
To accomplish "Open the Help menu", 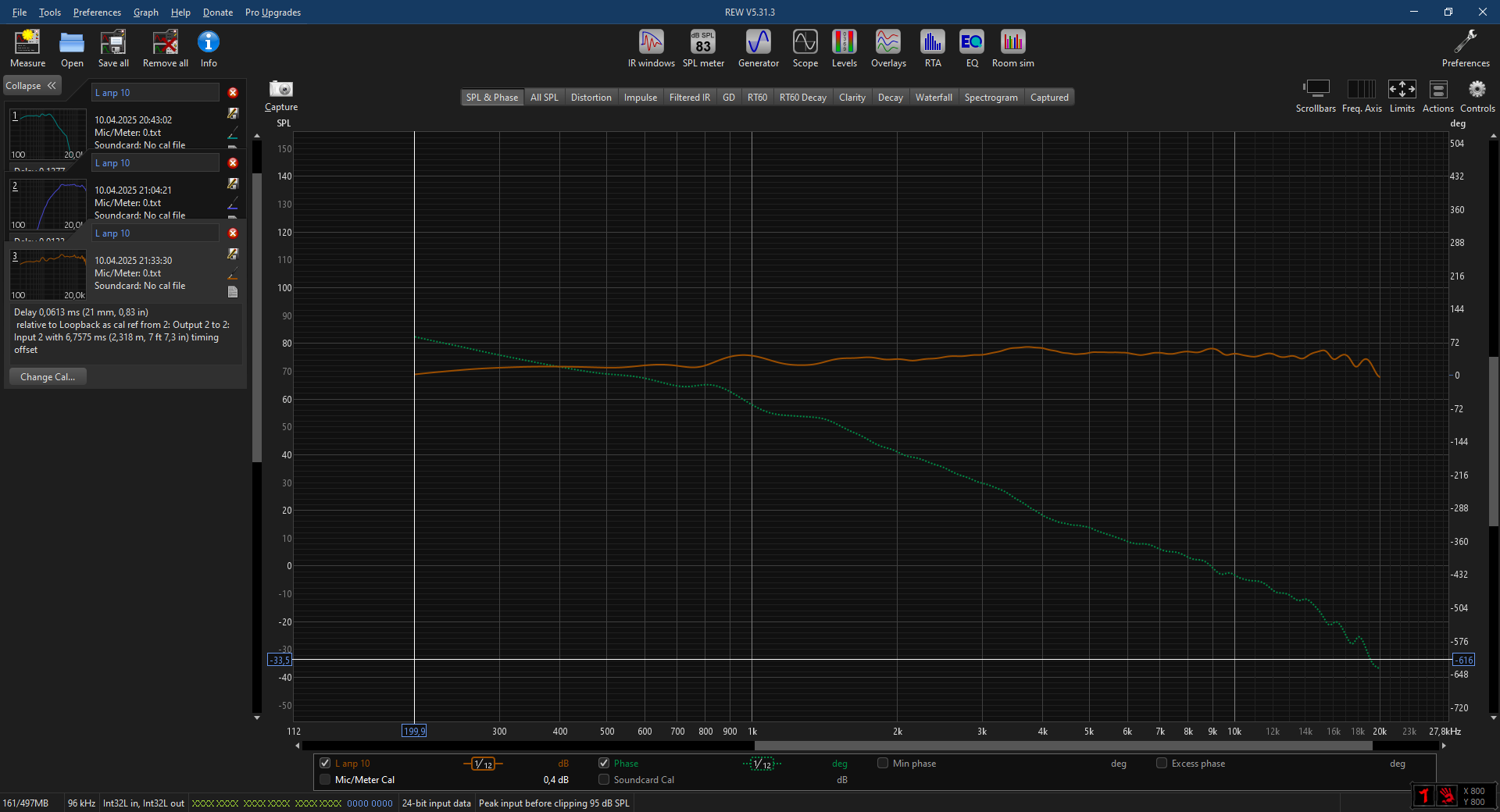I will coord(180,12).
